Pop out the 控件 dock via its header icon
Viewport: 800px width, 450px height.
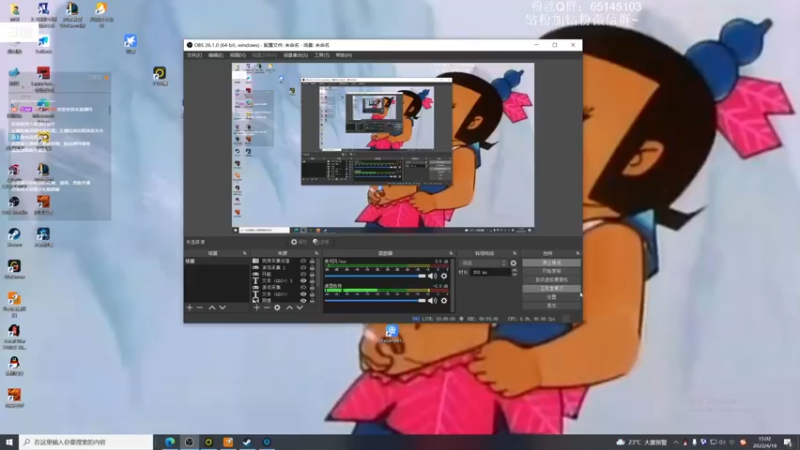click(578, 253)
